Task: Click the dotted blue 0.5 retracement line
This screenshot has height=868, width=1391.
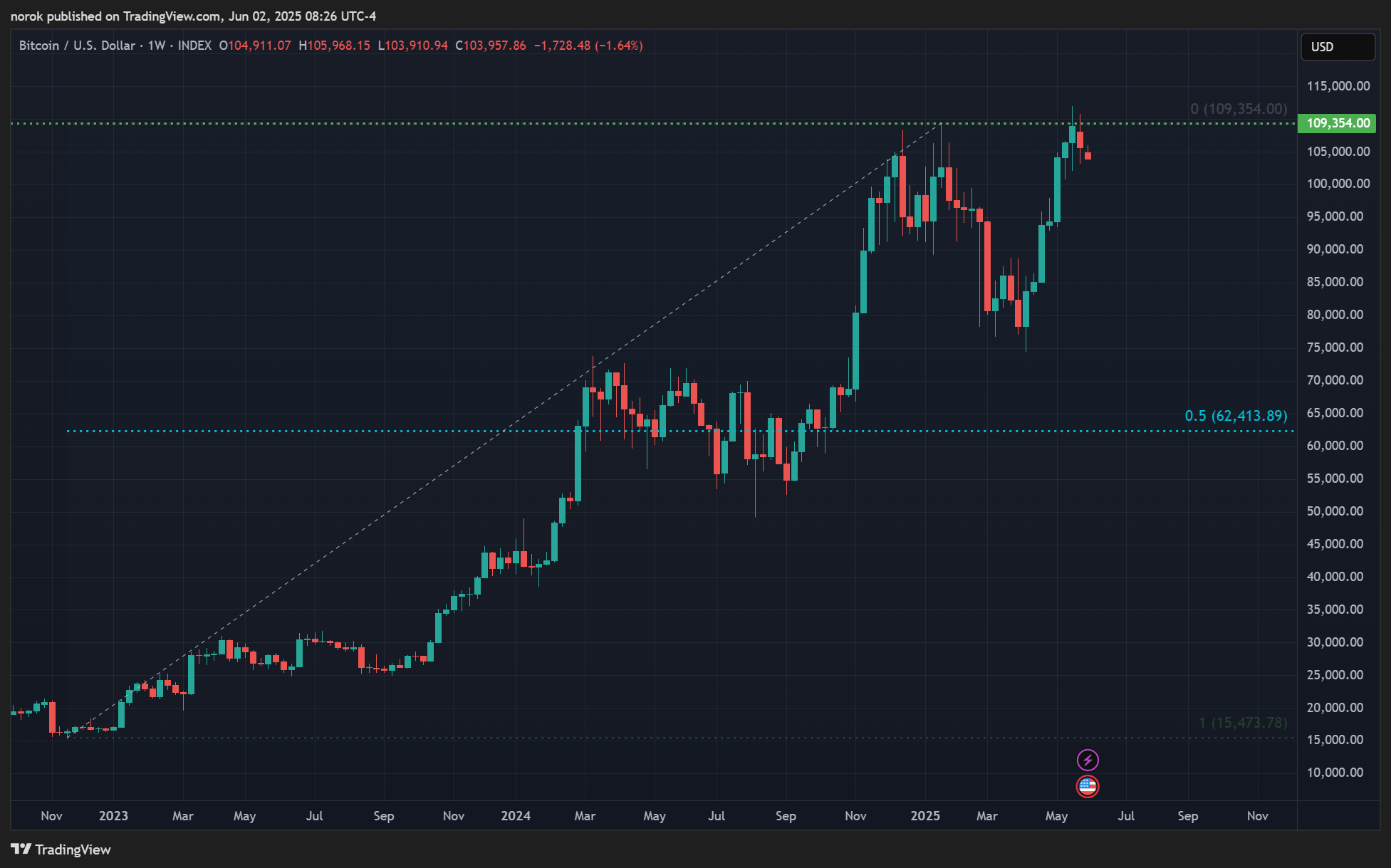Action: point(680,431)
